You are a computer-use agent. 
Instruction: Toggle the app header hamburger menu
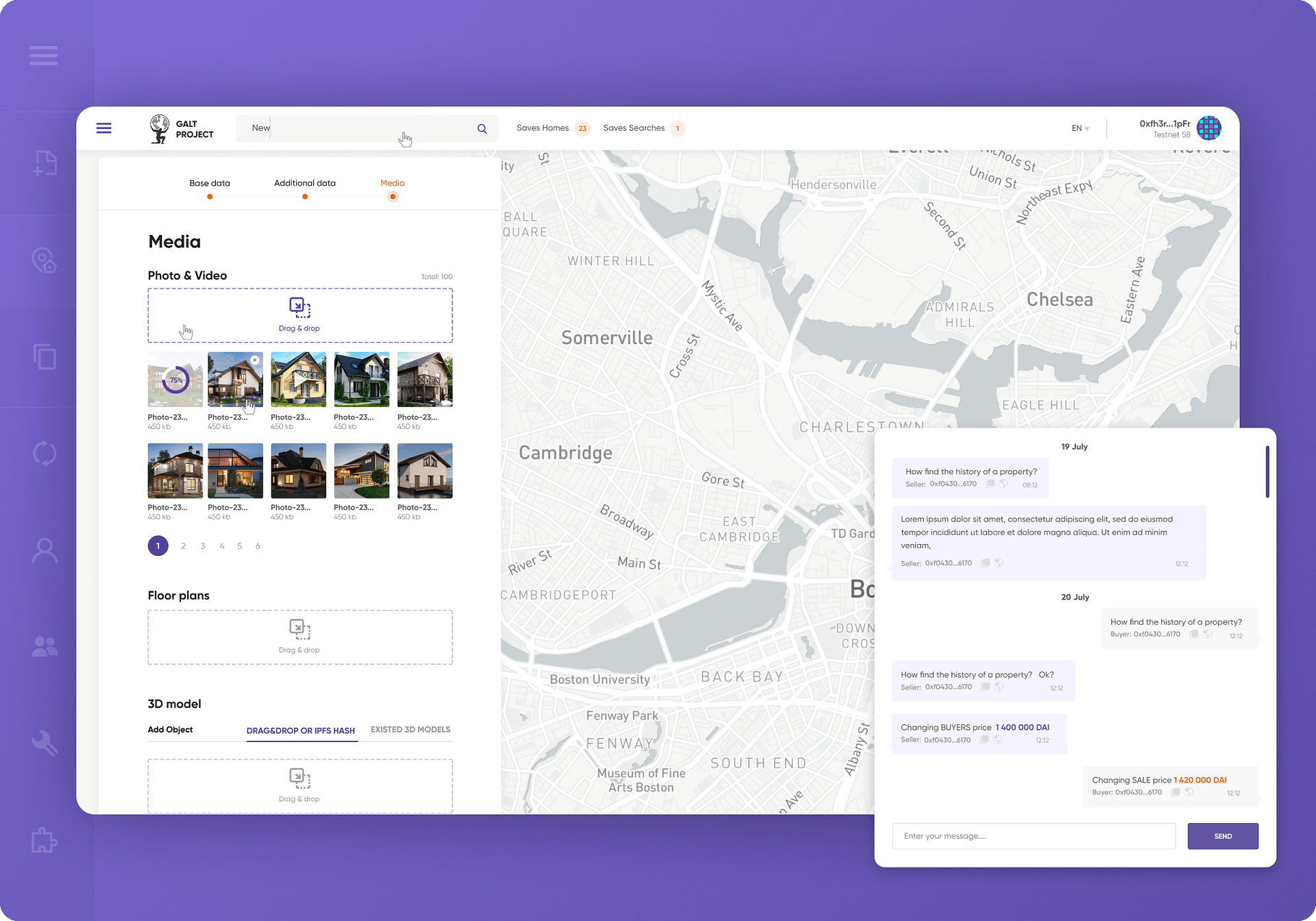tap(103, 128)
